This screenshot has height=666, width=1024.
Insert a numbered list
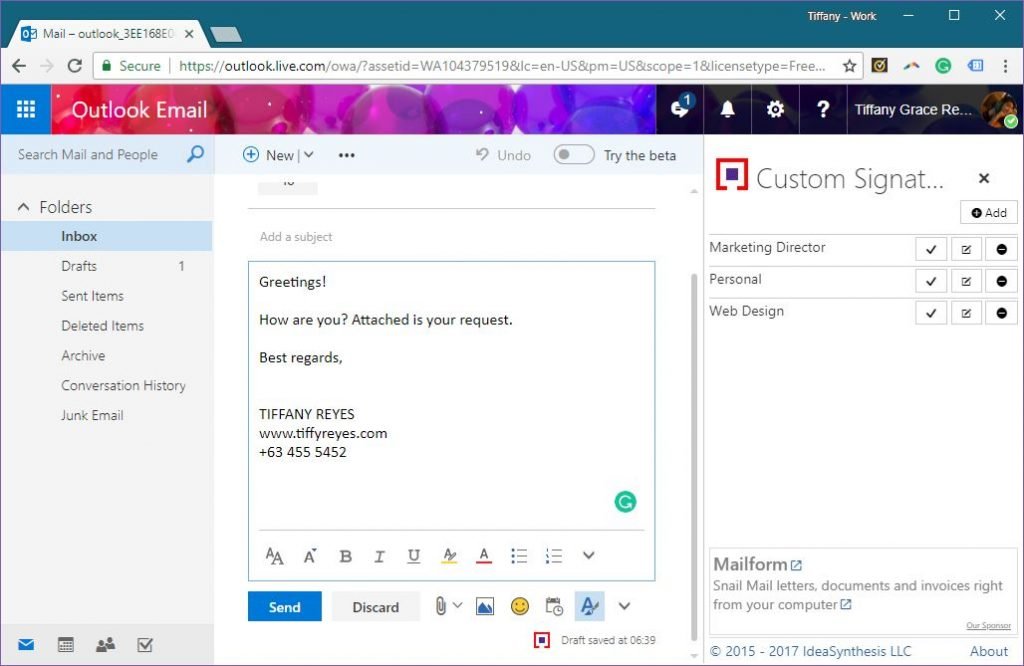[x=553, y=555]
